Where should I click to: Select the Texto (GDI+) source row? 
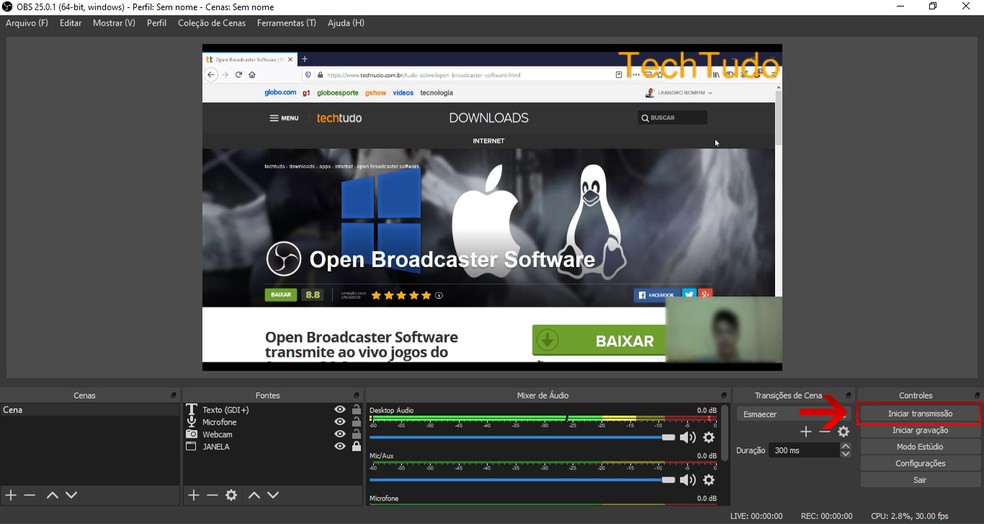[x=274, y=410]
